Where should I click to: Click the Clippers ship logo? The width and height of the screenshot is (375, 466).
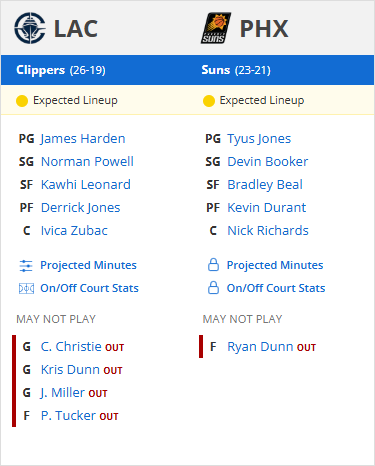pos(30,28)
